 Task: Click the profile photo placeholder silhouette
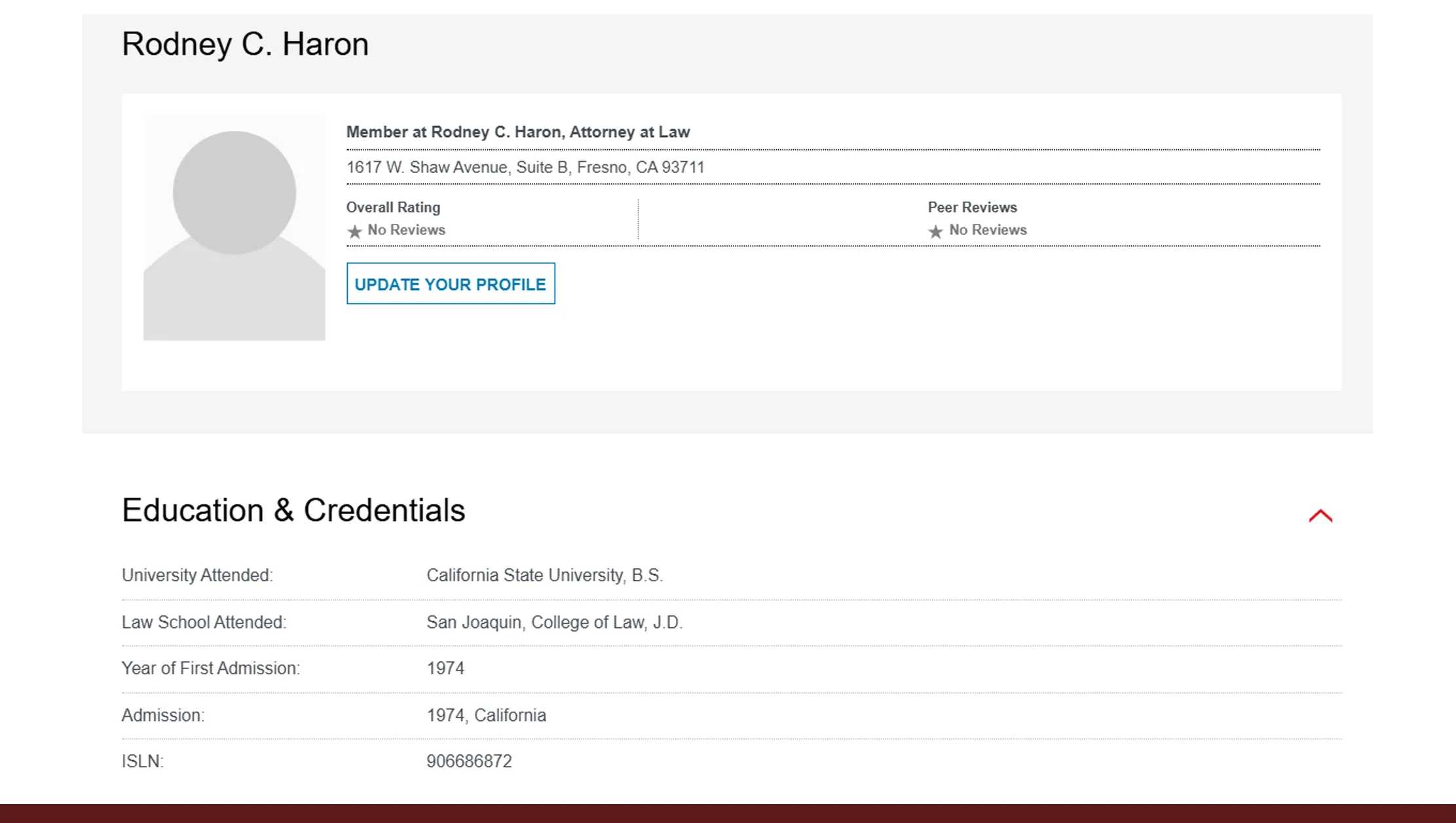234,228
